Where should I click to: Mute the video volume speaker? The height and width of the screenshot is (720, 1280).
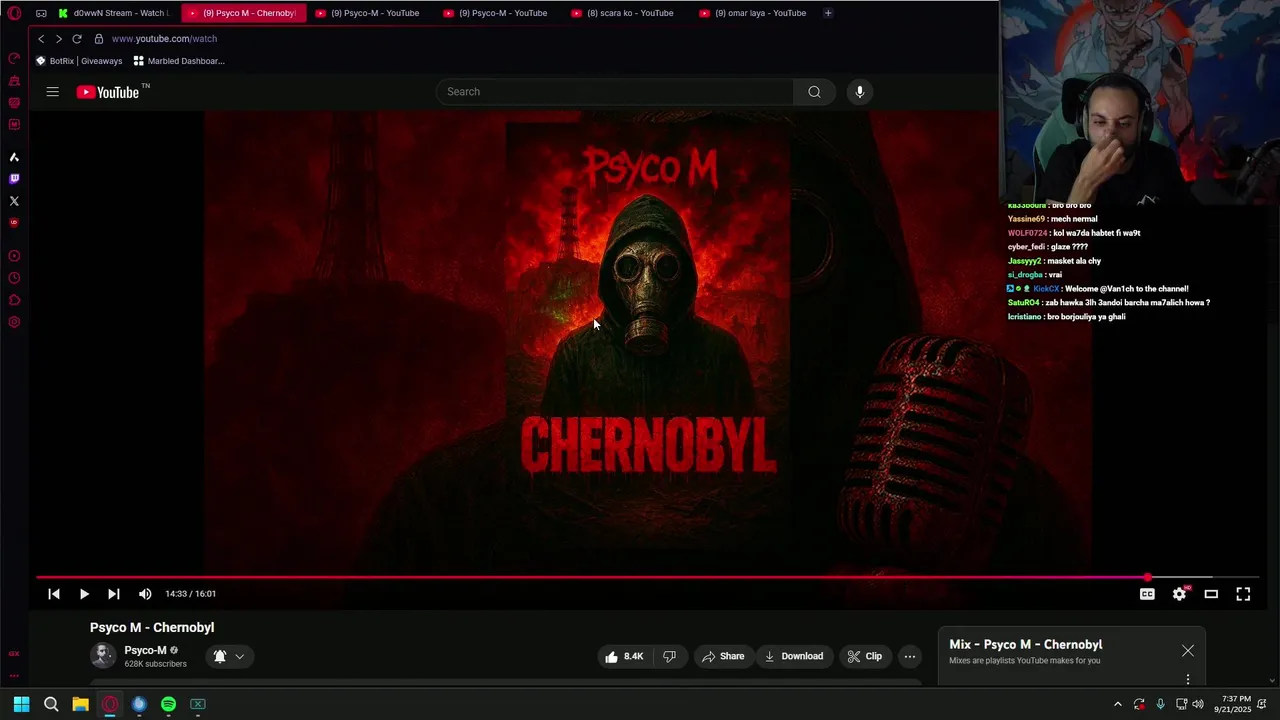click(145, 594)
